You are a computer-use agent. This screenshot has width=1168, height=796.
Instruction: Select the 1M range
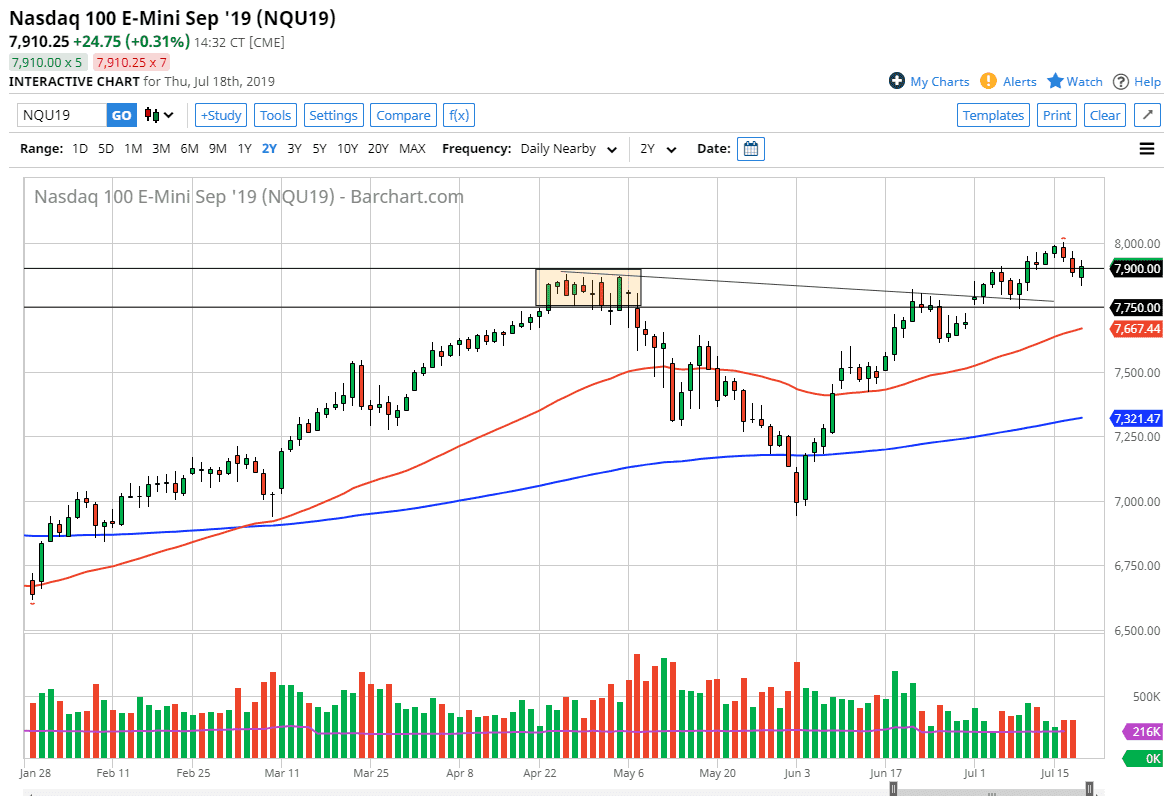pos(133,149)
